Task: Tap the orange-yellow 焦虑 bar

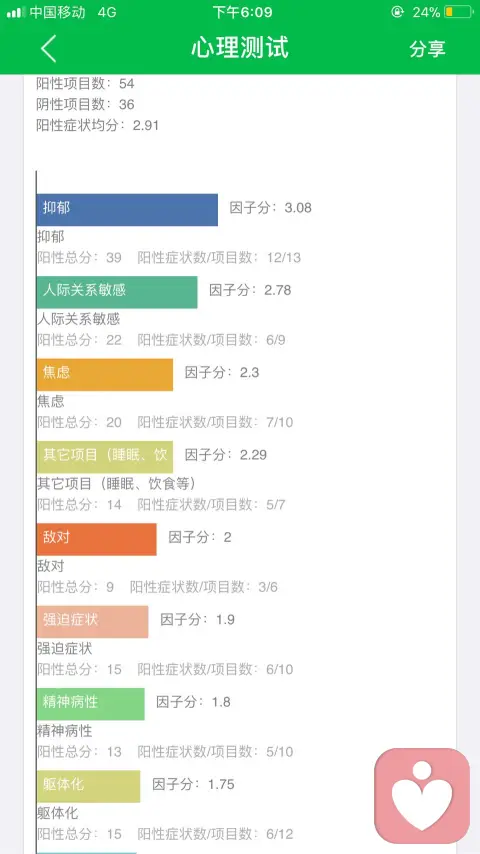Action: point(105,375)
